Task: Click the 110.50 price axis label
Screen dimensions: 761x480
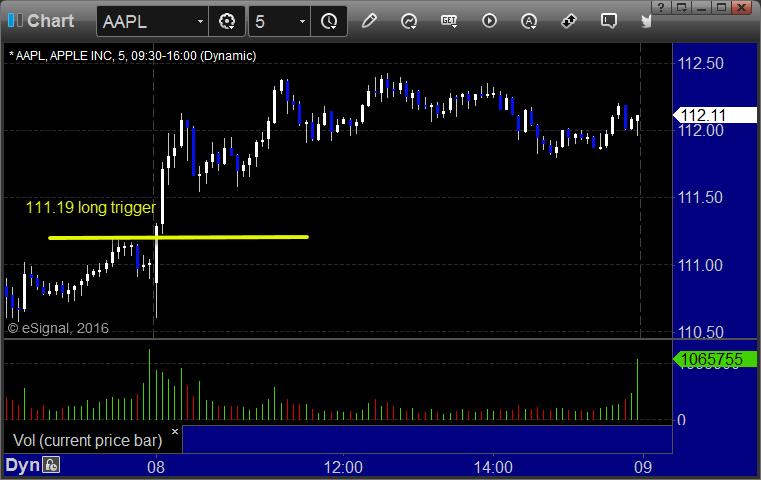Action: point(700,332)
